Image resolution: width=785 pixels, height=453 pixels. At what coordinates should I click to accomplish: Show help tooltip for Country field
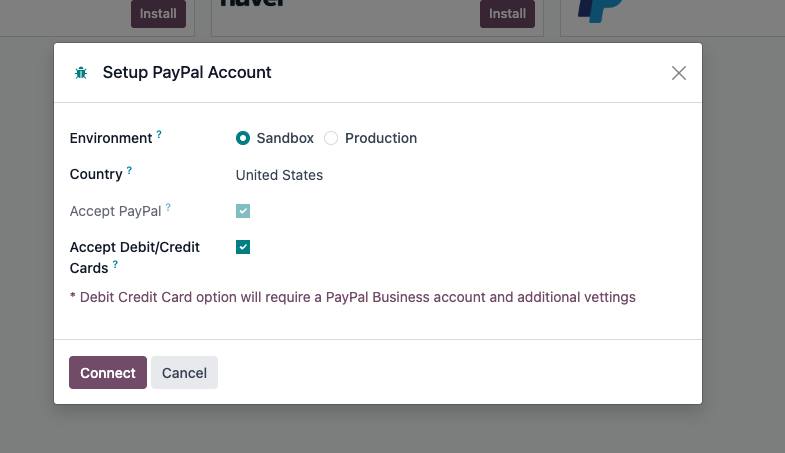(129, 170)
